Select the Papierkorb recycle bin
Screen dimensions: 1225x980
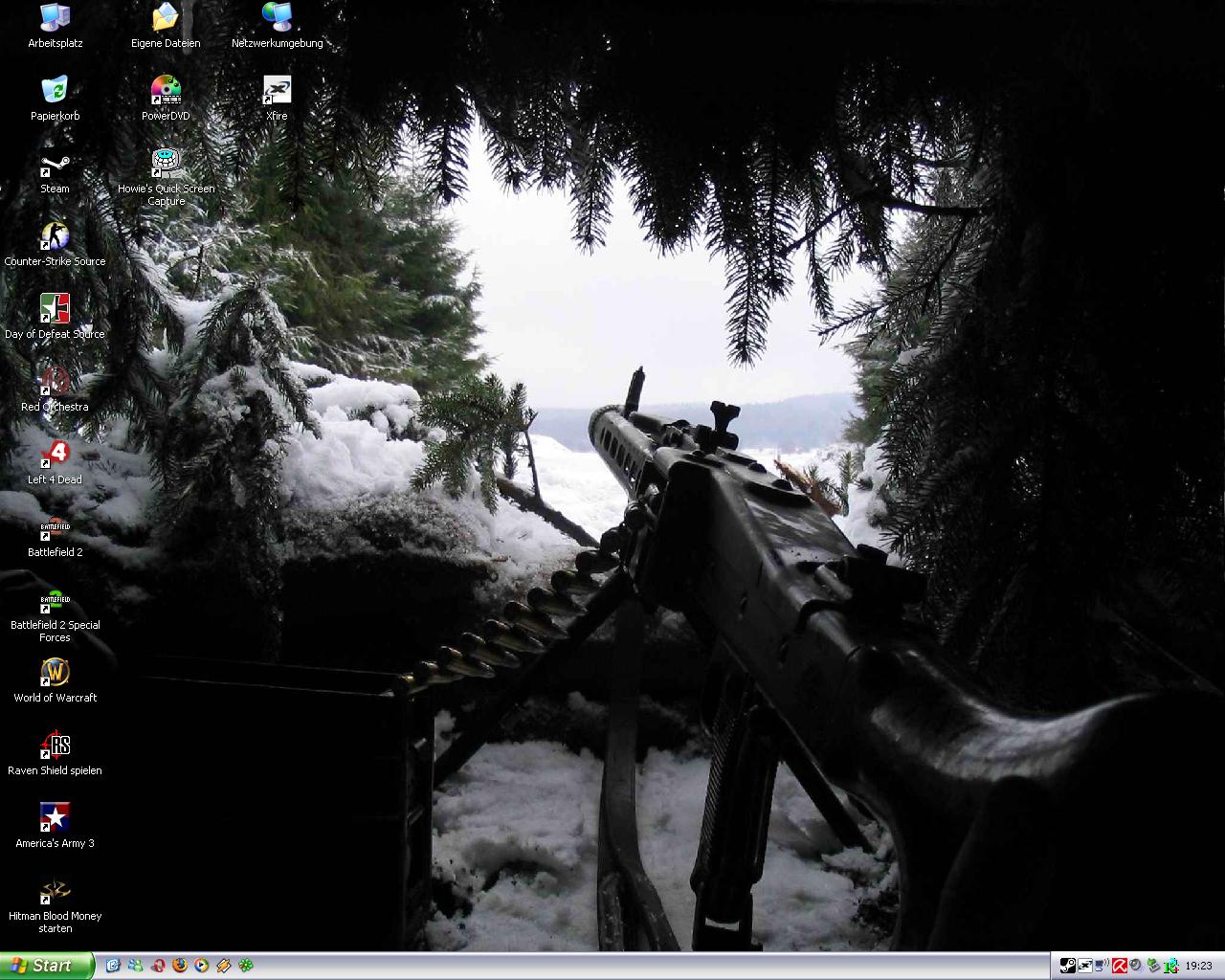click(56, 100)
